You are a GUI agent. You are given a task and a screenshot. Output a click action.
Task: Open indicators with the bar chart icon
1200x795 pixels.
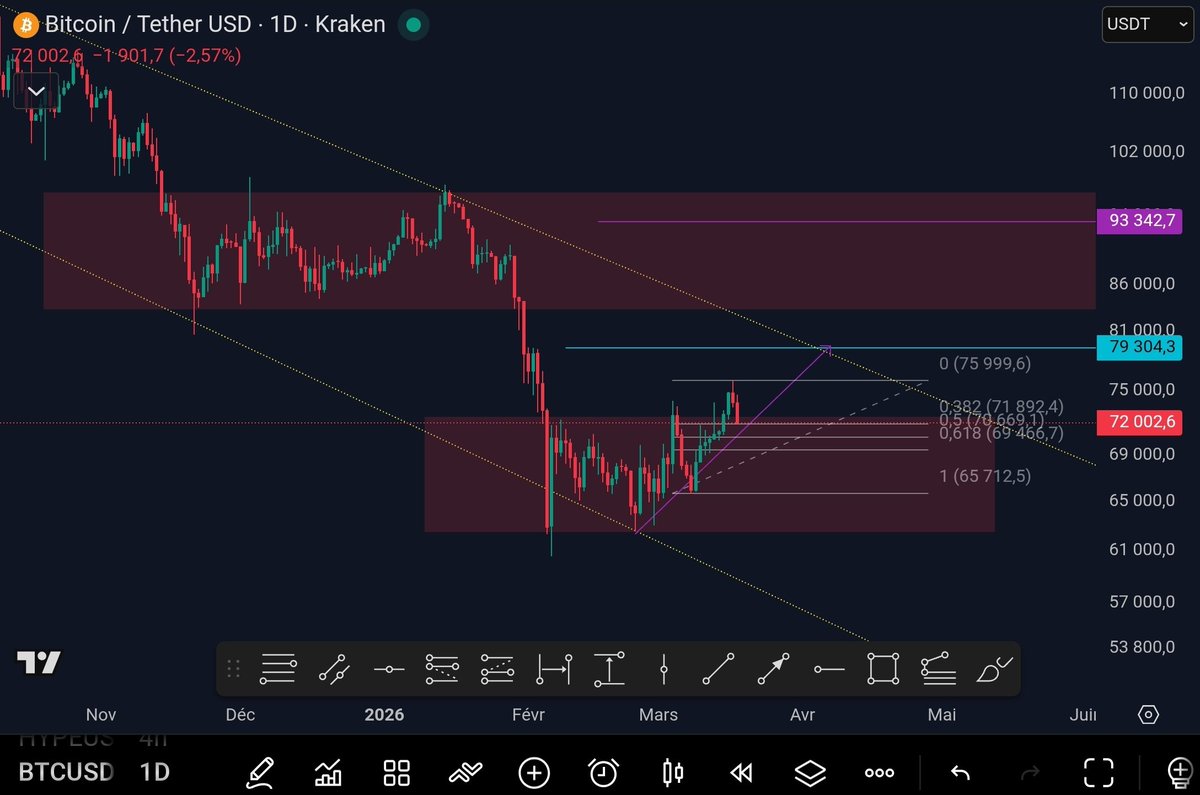[327, 771]
